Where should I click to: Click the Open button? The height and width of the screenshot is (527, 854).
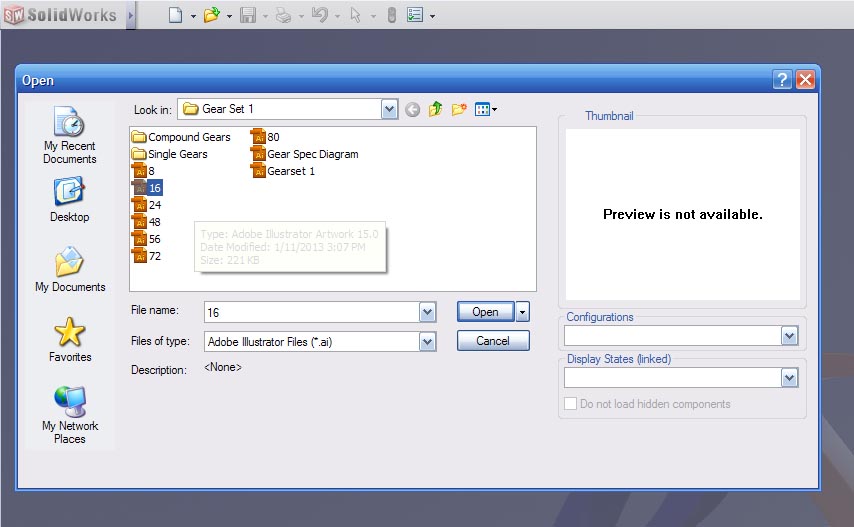485,312
